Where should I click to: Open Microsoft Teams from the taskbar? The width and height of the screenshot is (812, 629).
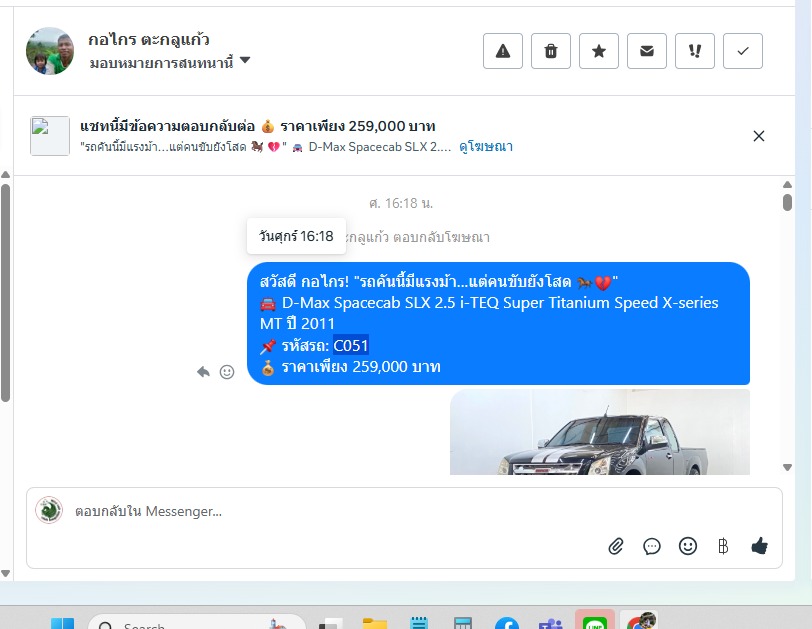pos(550,623)
